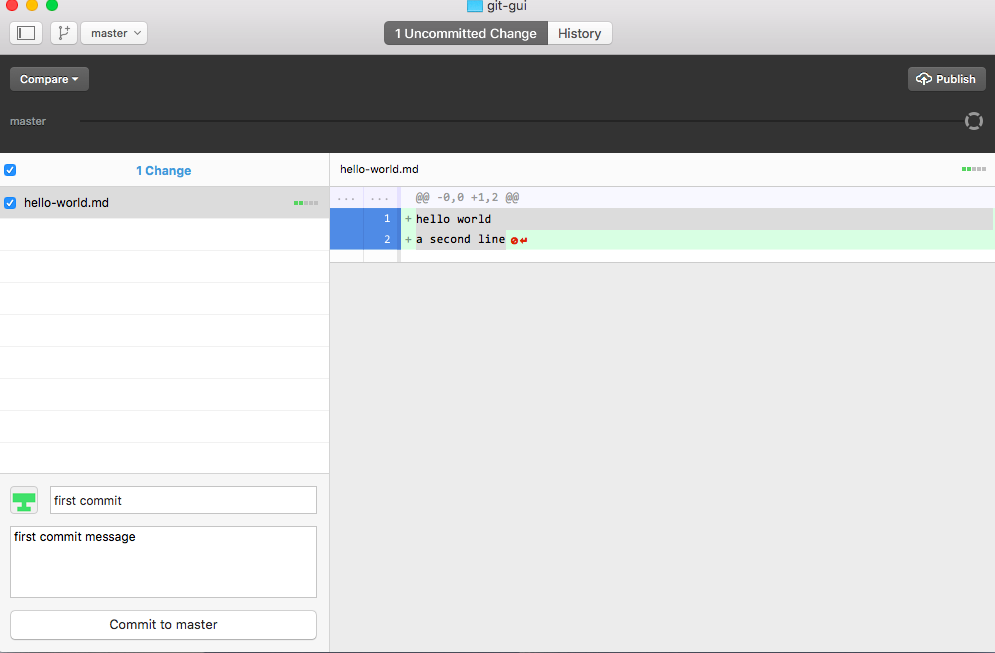995x653 pixels.
Task: Toggle the sidebar panel icon
Action: tap(26, 33)
